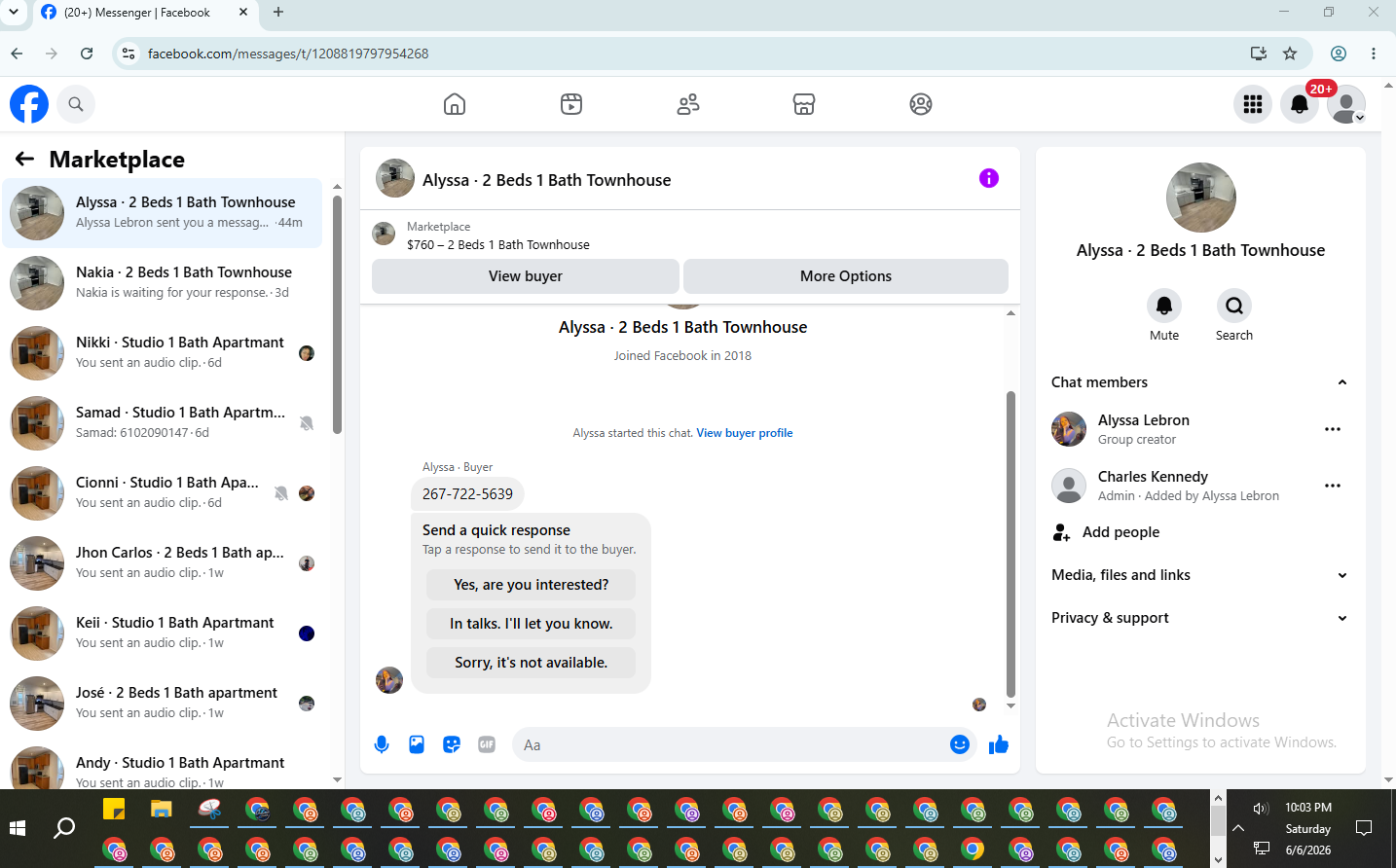1396x868 pixels.
Task: Open the account profile menu
Action: (1346, 104)
